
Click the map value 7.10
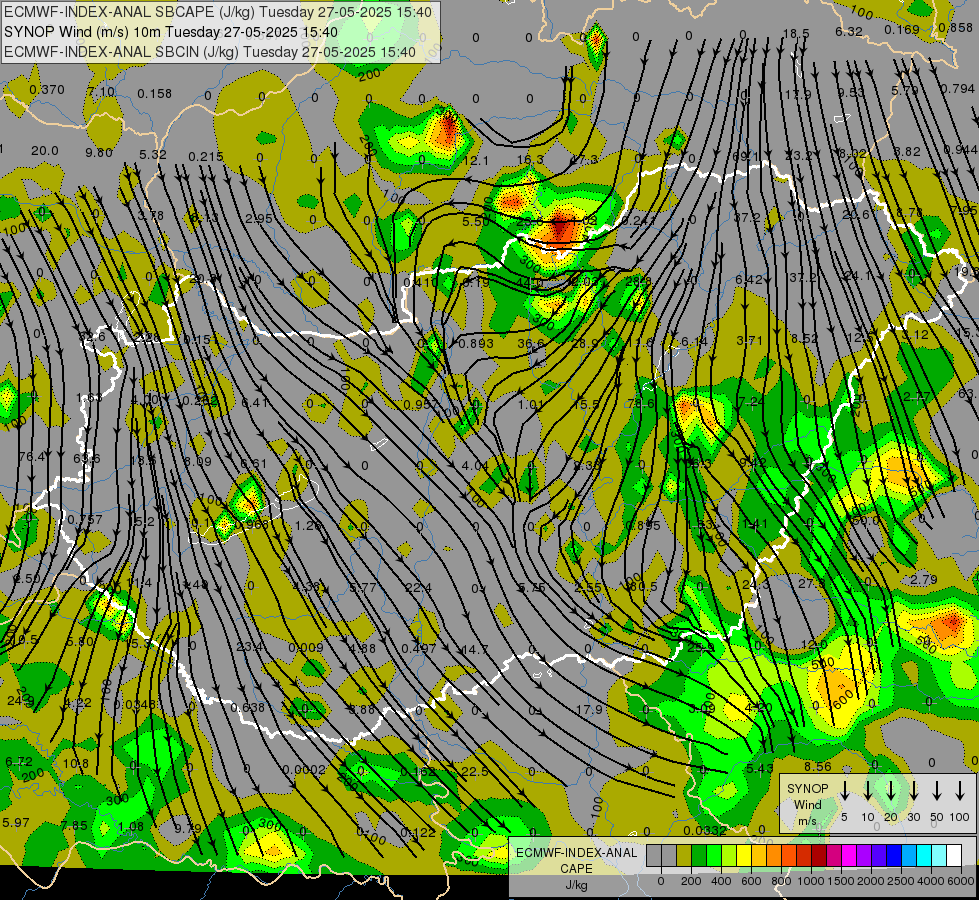point(101,92)
